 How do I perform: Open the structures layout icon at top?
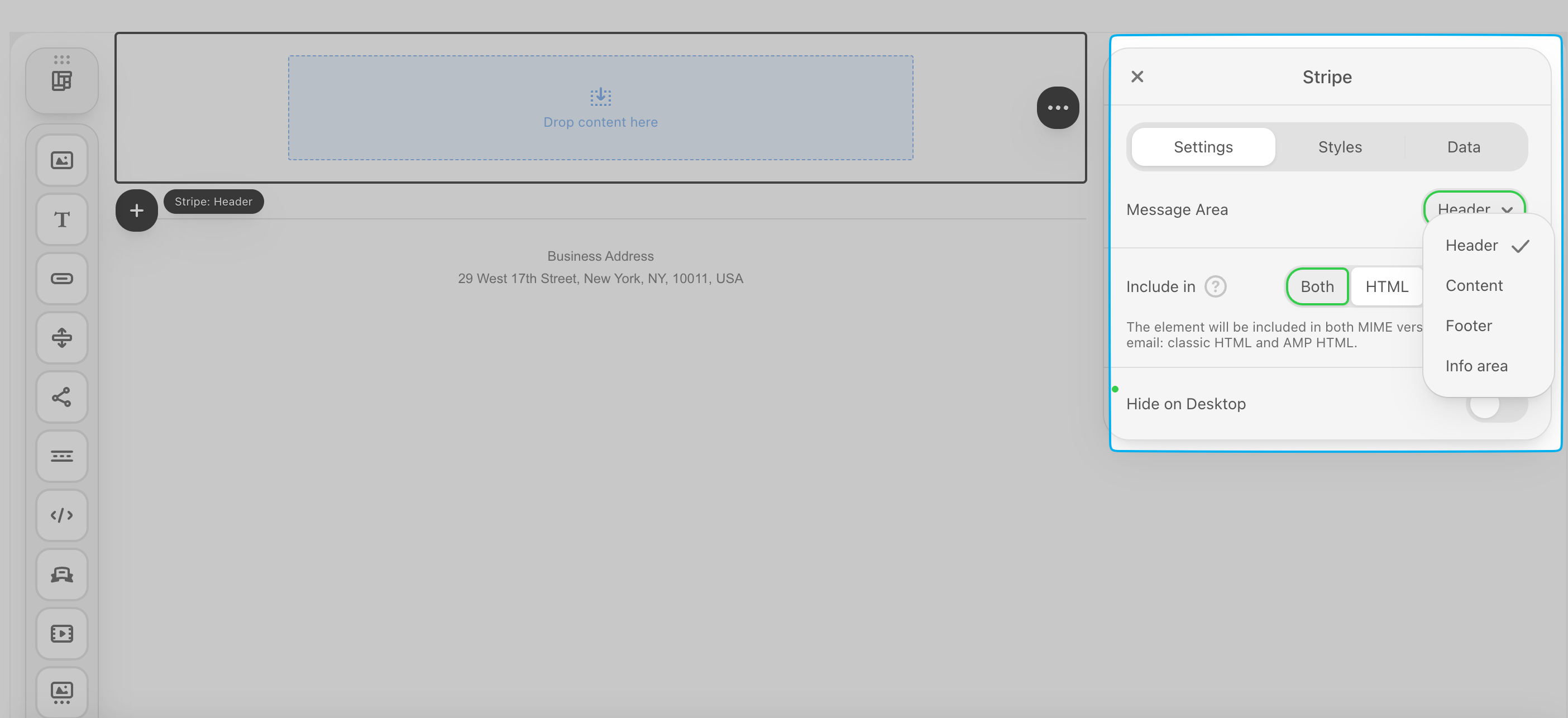61,80
